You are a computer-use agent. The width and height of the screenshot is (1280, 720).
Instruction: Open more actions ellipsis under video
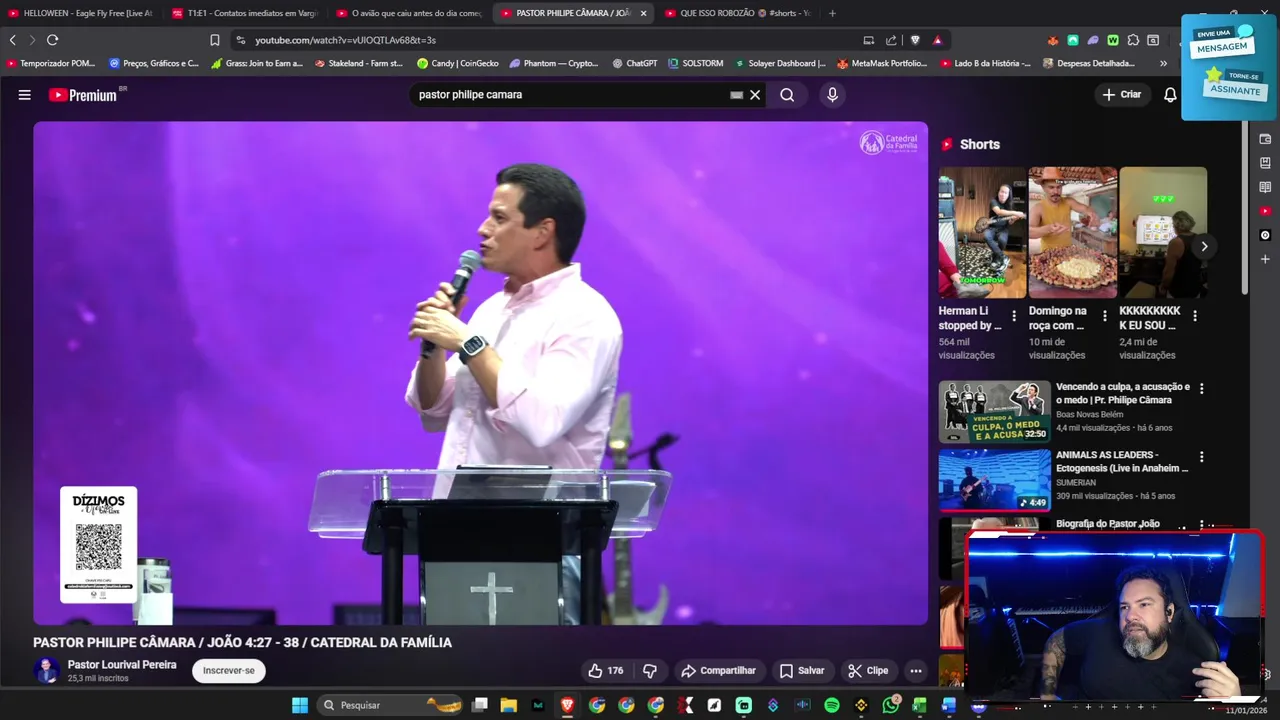tap(915, 671)
